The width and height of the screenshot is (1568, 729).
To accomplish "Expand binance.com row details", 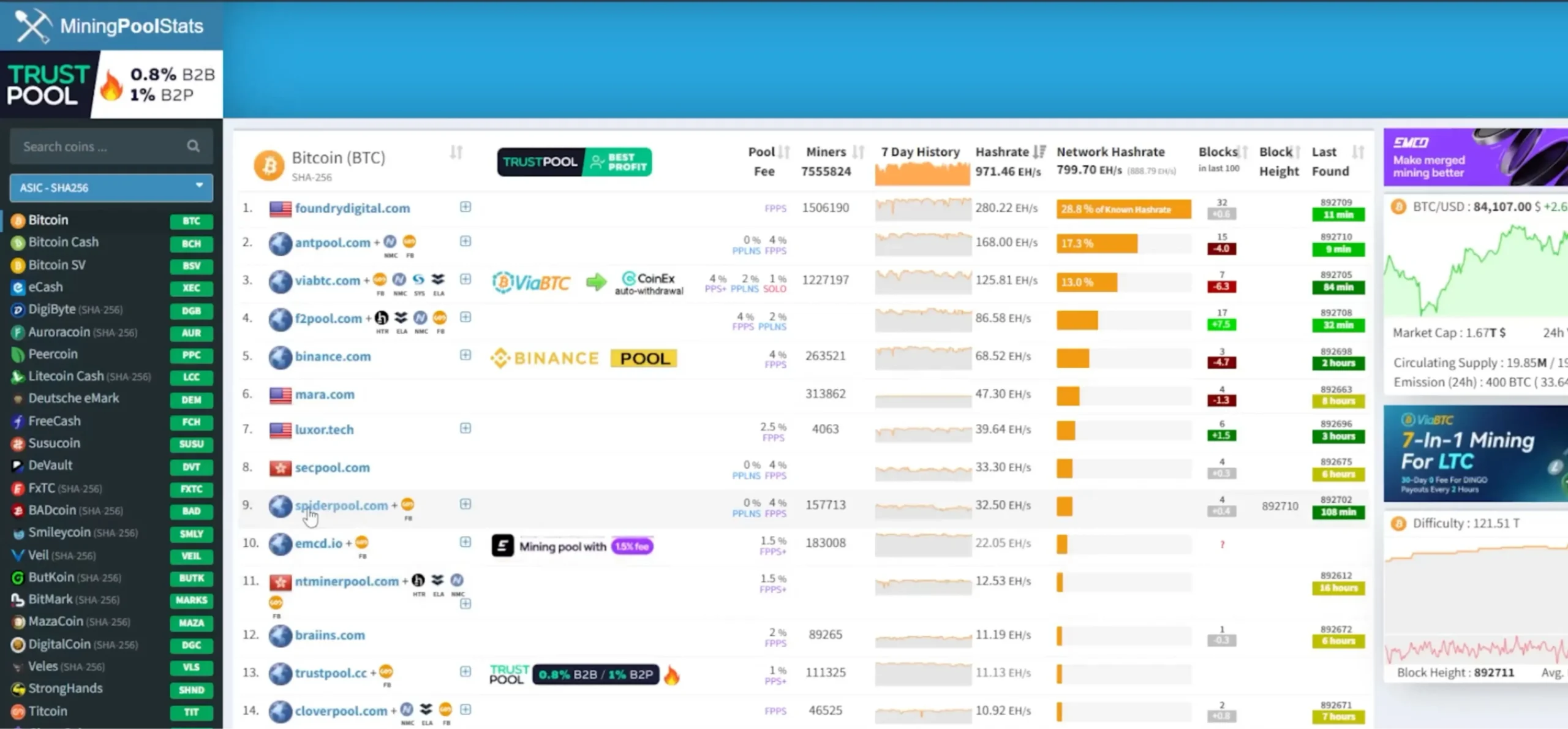I will (466, 355).
